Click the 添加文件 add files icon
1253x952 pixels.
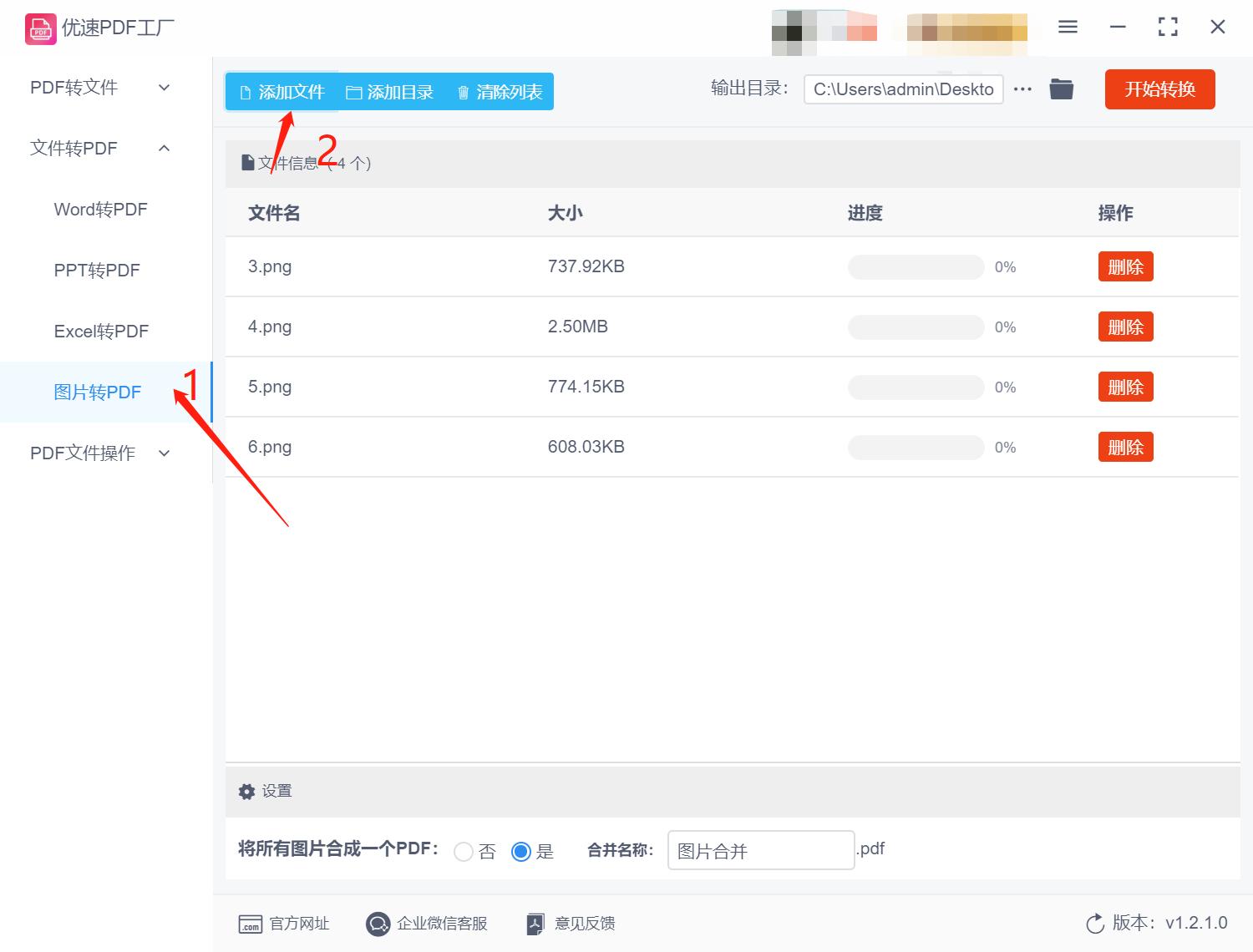(x=246, y=92)
